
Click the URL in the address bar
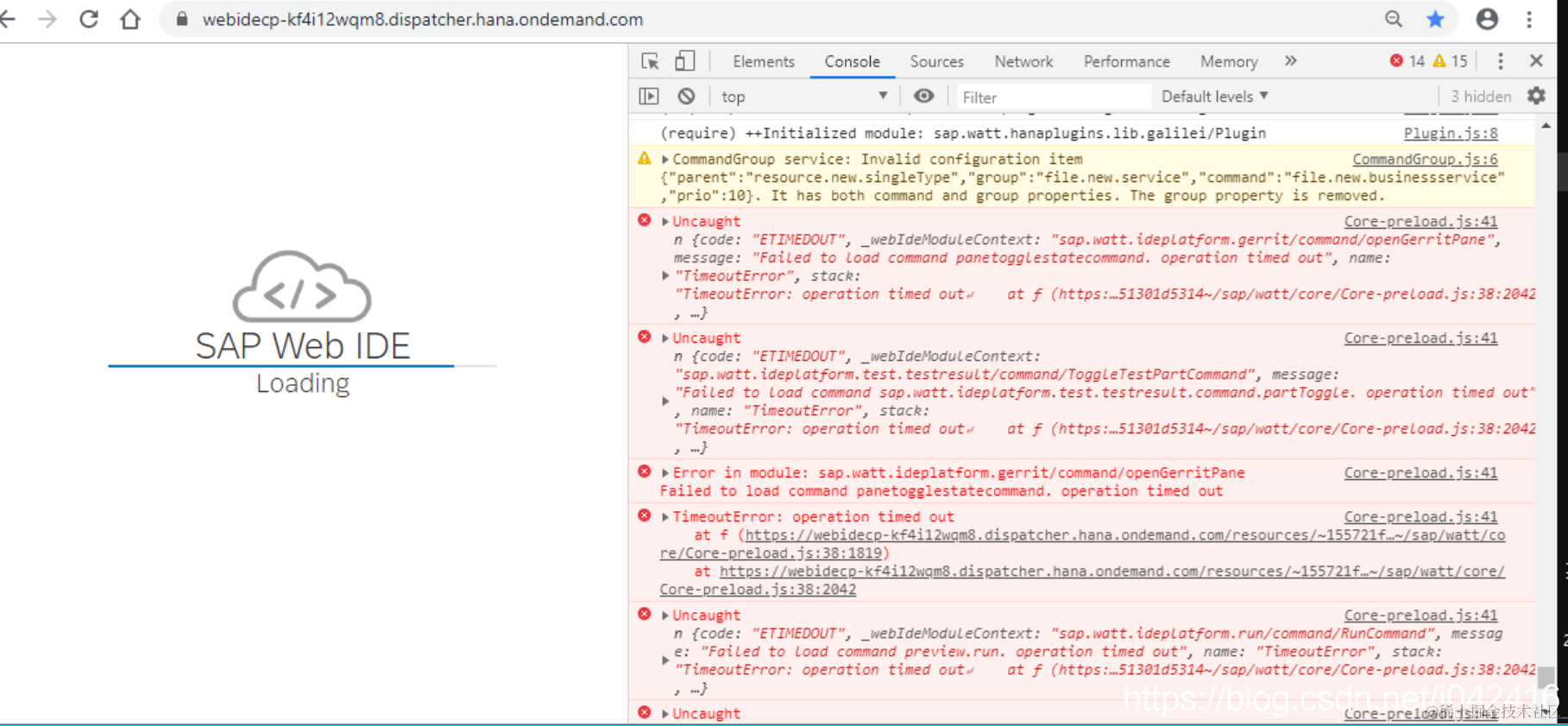(423, 19)
